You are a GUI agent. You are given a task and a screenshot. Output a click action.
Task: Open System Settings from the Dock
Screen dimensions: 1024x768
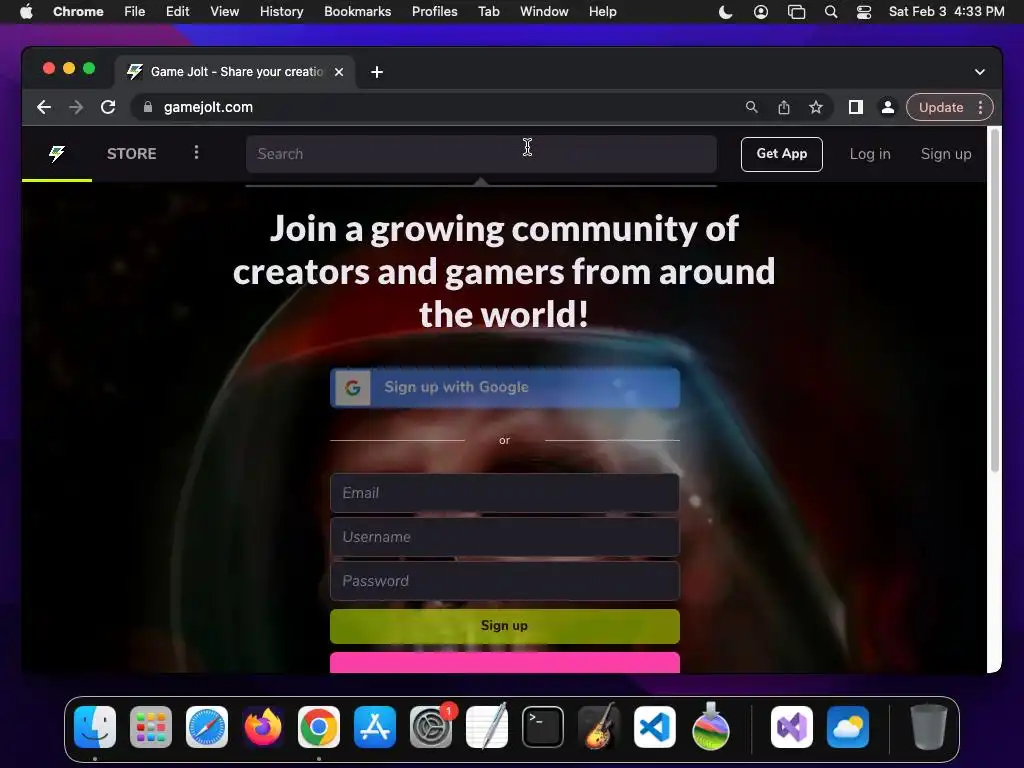(431, 727)
